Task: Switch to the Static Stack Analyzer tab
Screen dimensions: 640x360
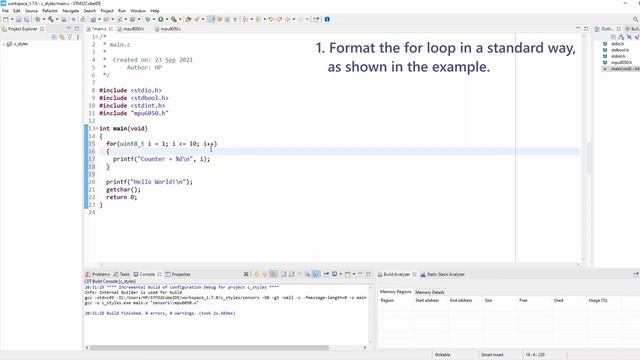Action: click(443, 274)
